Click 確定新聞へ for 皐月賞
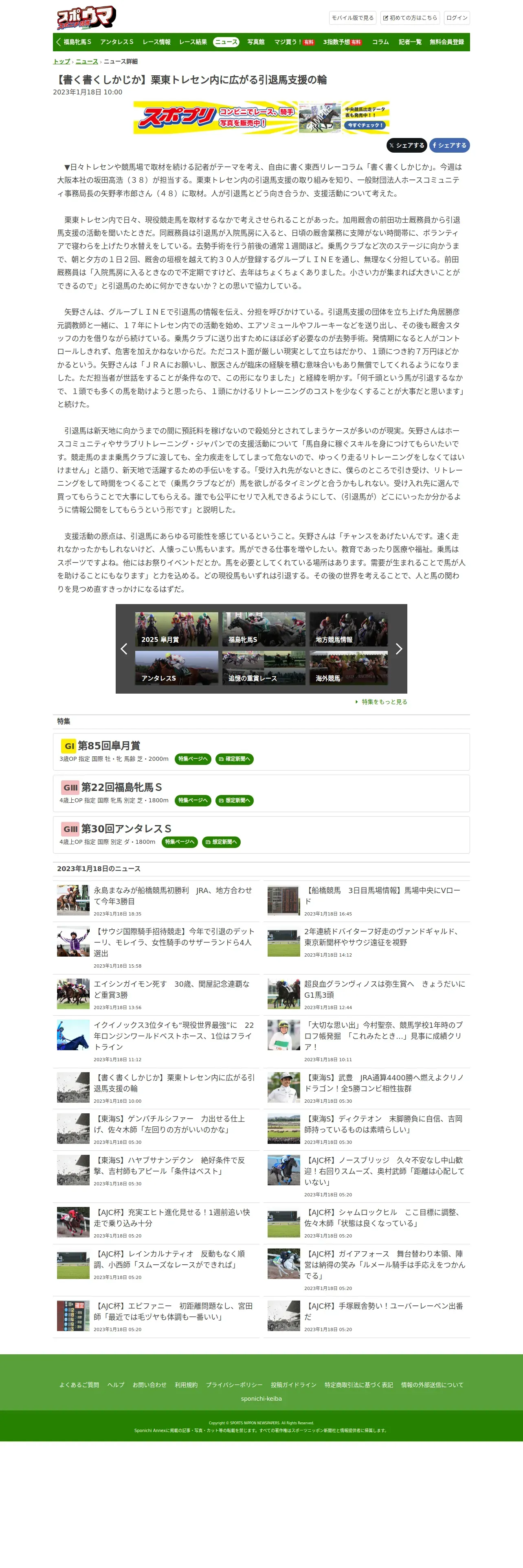Viewport: 523px width, 1568px height. click(234, 759)
